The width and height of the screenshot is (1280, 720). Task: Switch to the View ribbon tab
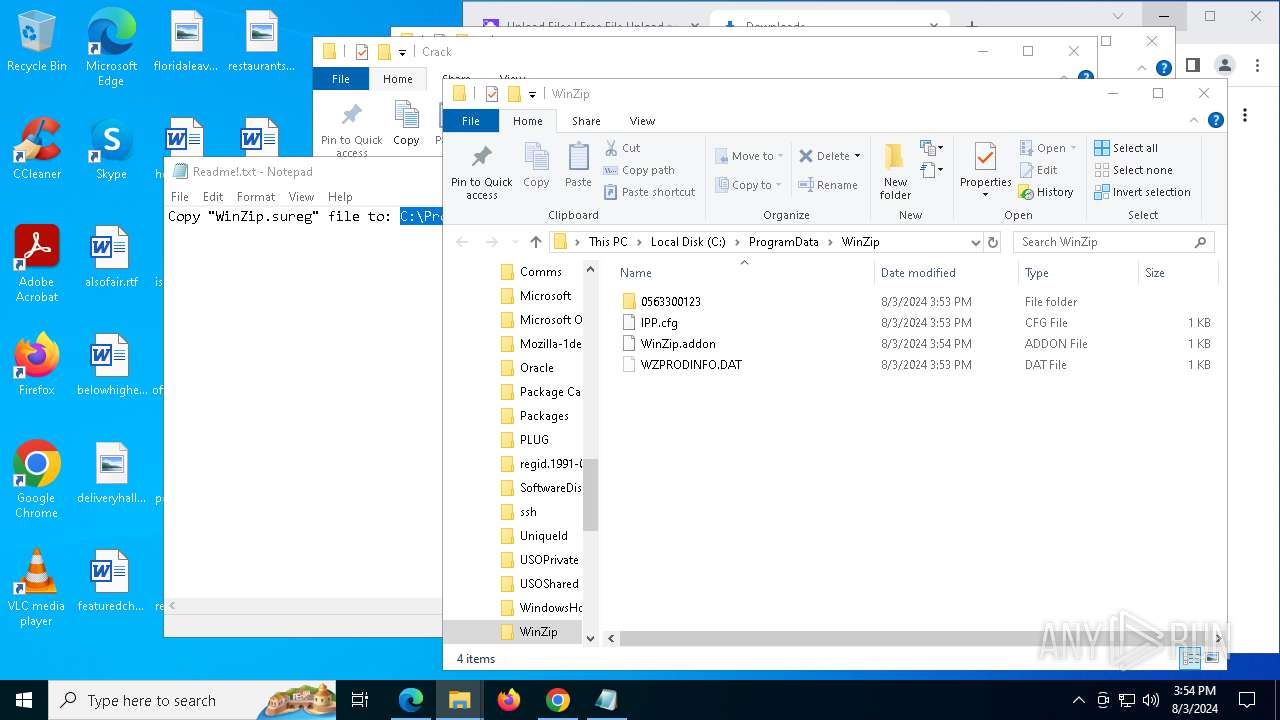pos(642,120)
